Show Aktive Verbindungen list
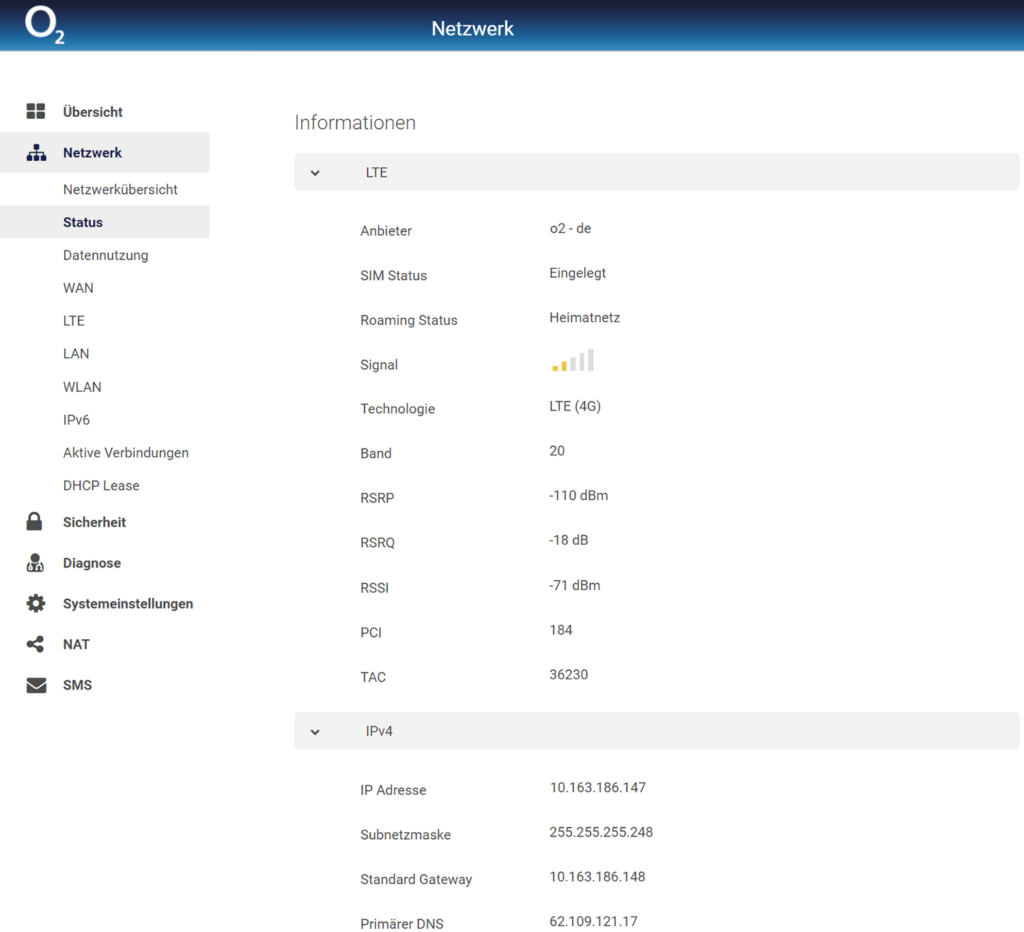This screenshot has height=932, width=1024. click(126, 453)
